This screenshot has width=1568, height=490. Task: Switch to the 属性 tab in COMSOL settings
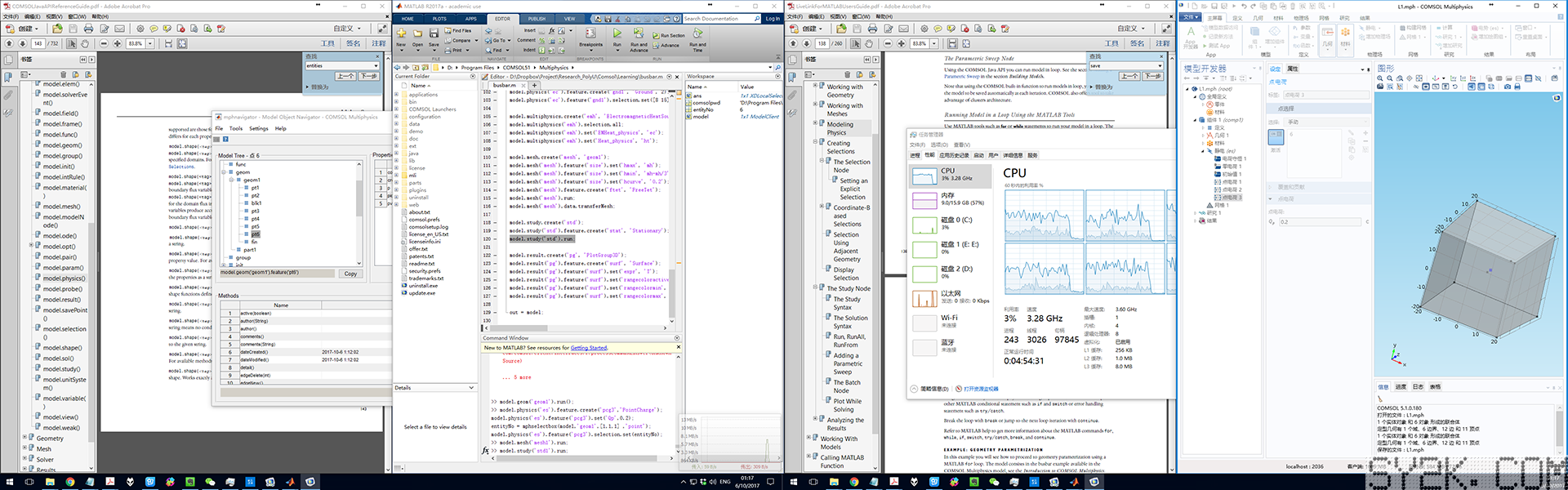click(x=1293, y=69)
